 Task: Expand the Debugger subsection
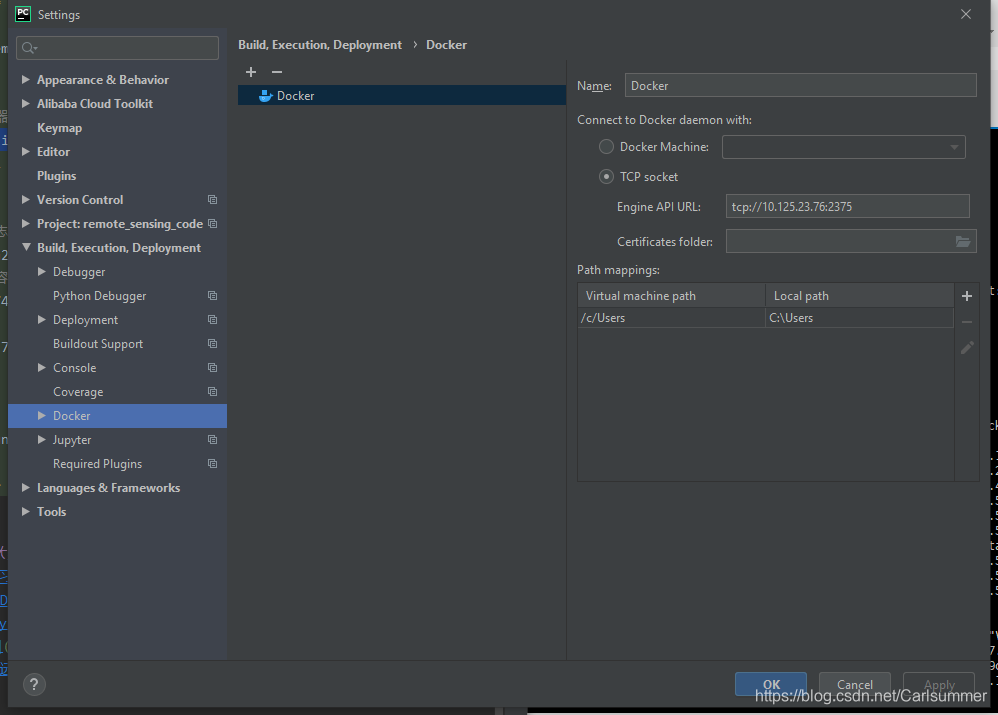click(x=41, y=272)
